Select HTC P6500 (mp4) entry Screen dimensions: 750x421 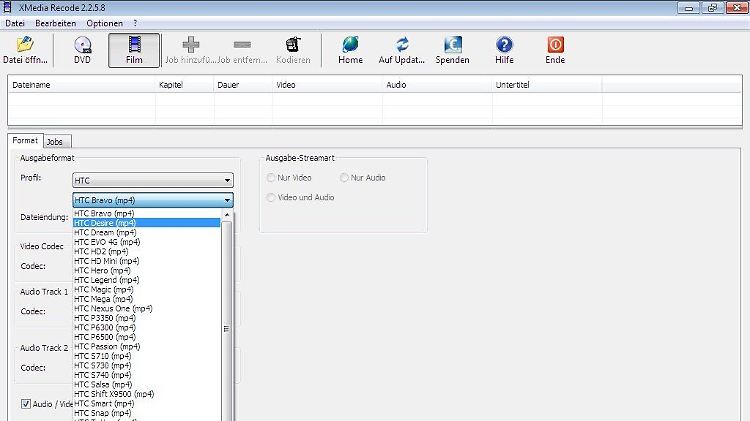[146, 337]
